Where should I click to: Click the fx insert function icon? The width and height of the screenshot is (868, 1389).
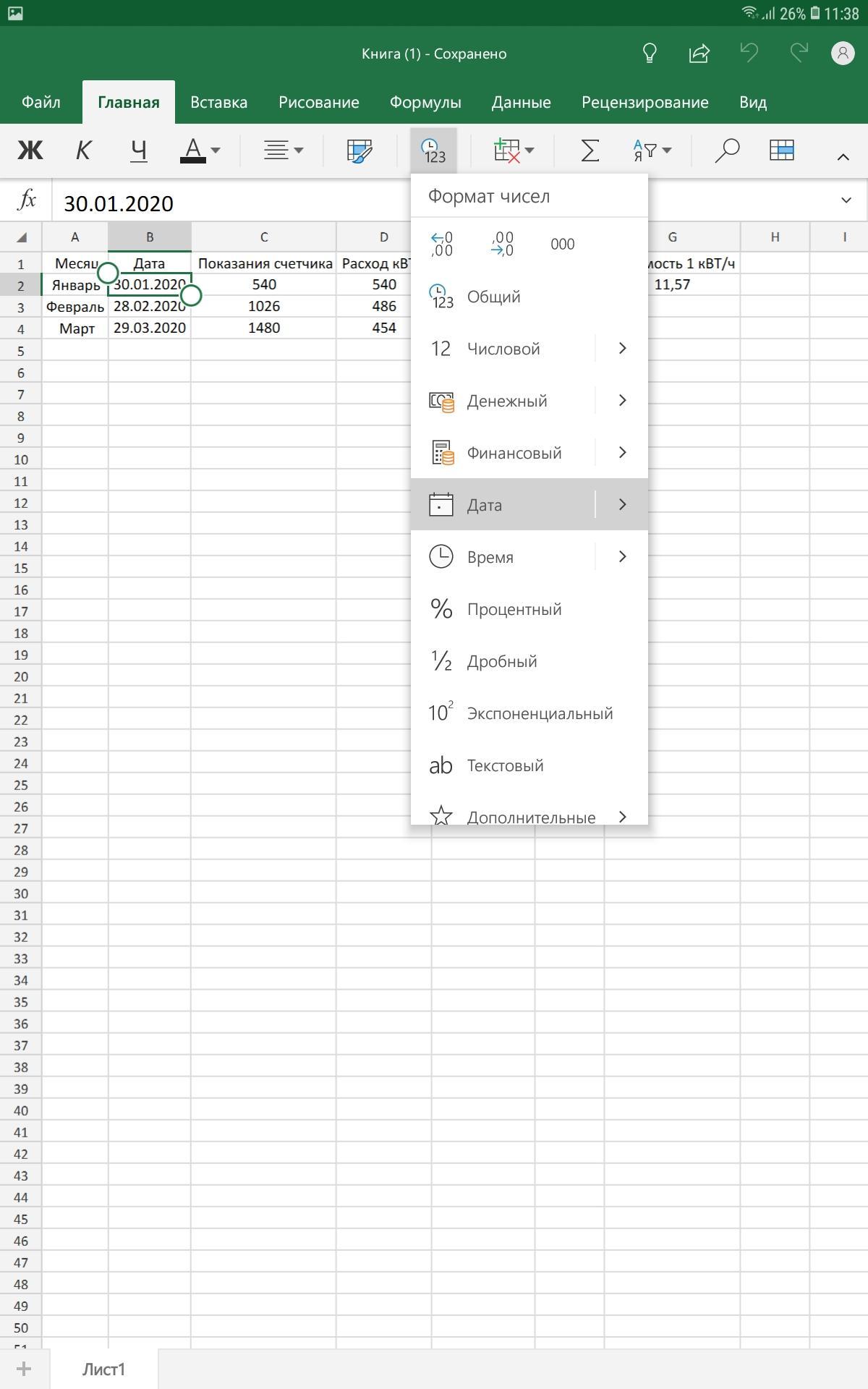click(27, 199)
